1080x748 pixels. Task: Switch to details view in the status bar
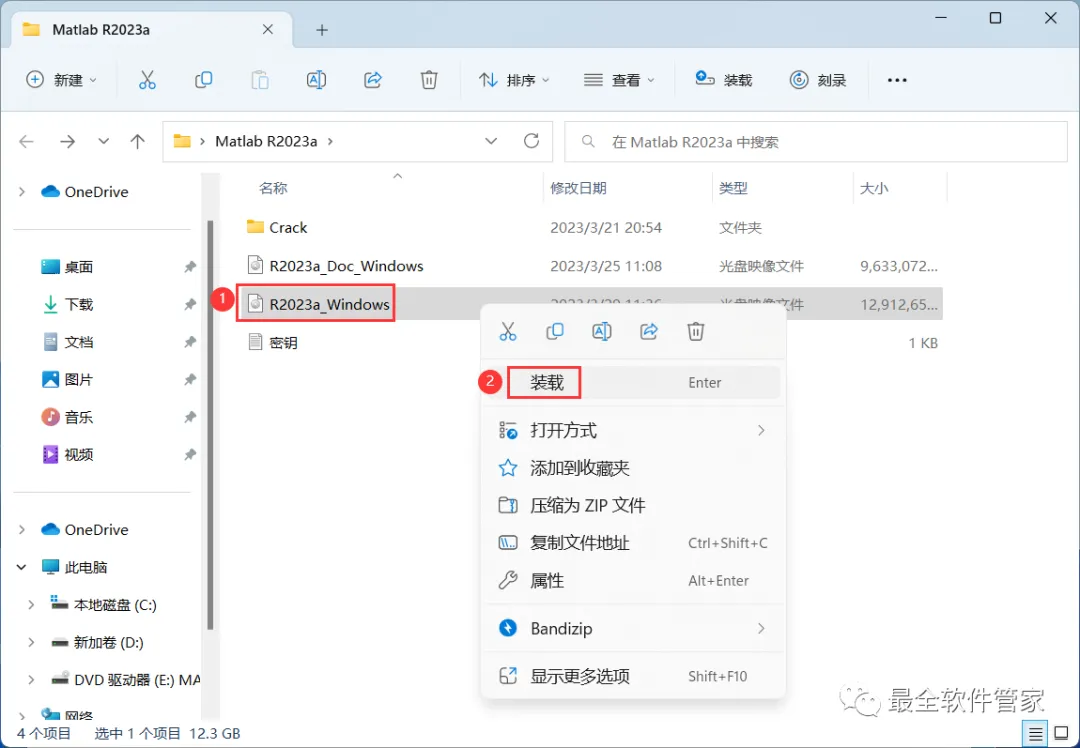click(1035, 734)
